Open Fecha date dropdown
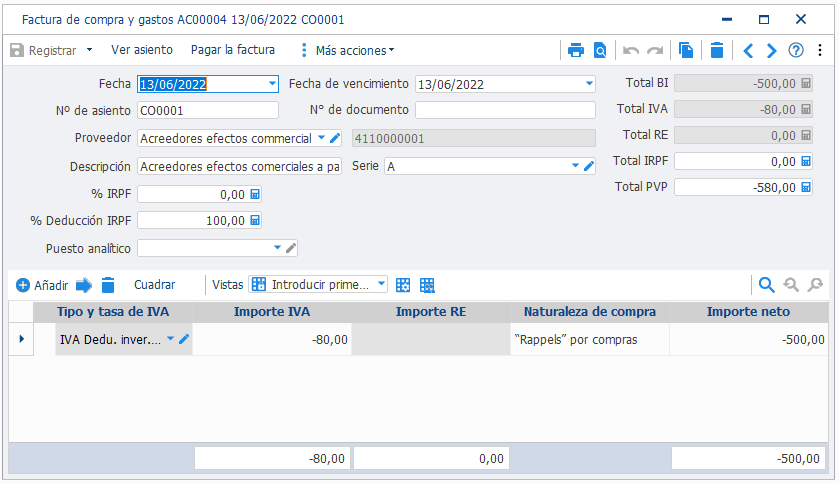839x484 pixels. [272, 83]
